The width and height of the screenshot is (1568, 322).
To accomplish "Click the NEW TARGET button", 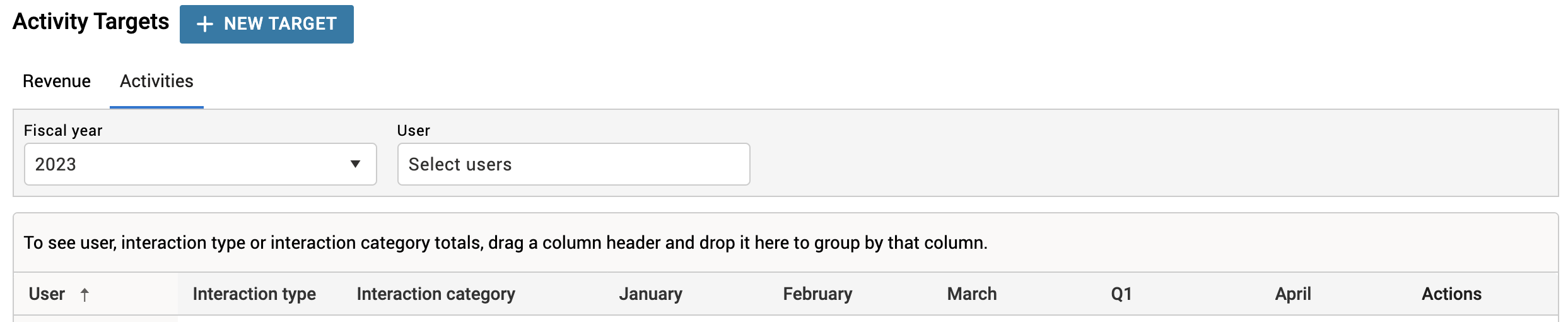I will [x=267, y=24].
